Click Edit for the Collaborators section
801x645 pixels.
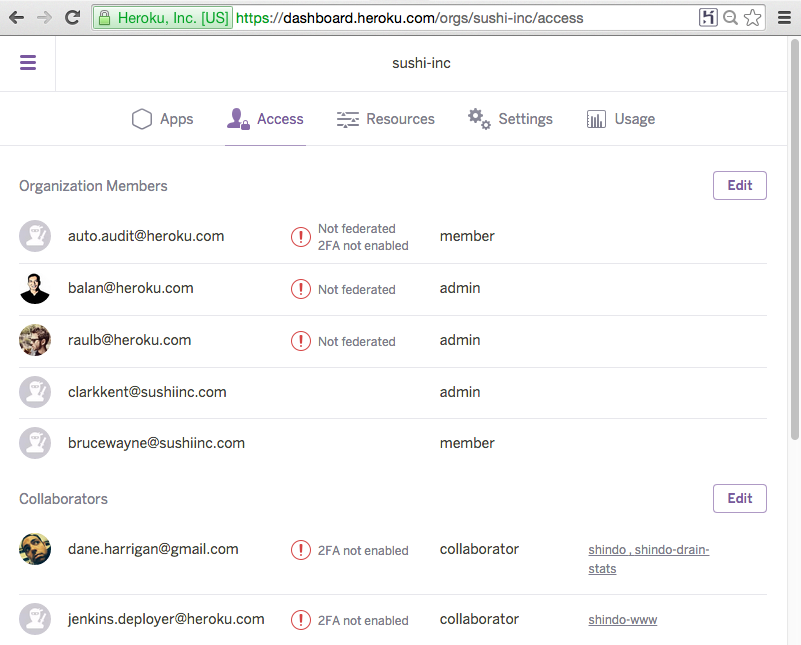739,499
